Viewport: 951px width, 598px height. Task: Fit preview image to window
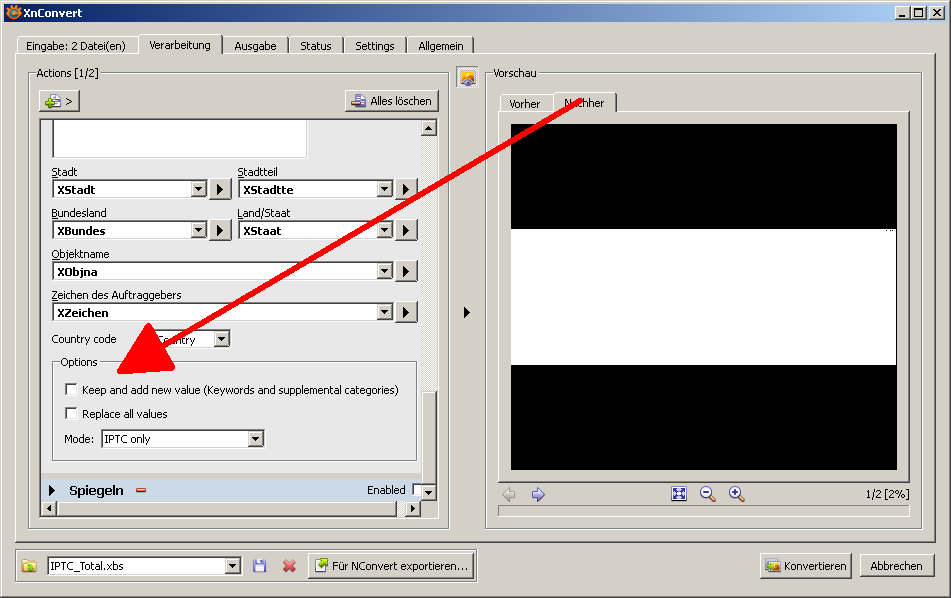click(x=679, y=494)
